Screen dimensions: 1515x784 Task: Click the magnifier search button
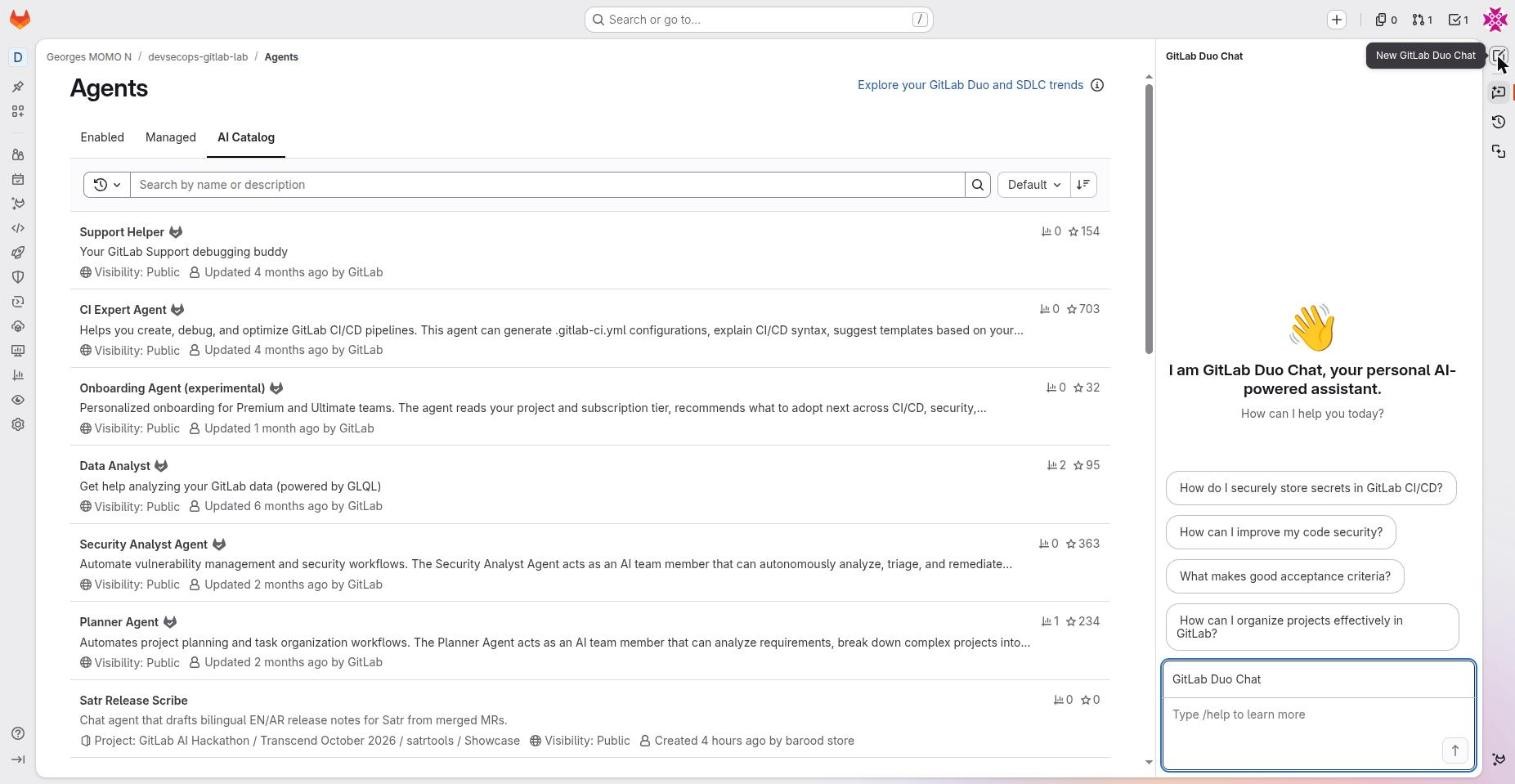(978, 185)
